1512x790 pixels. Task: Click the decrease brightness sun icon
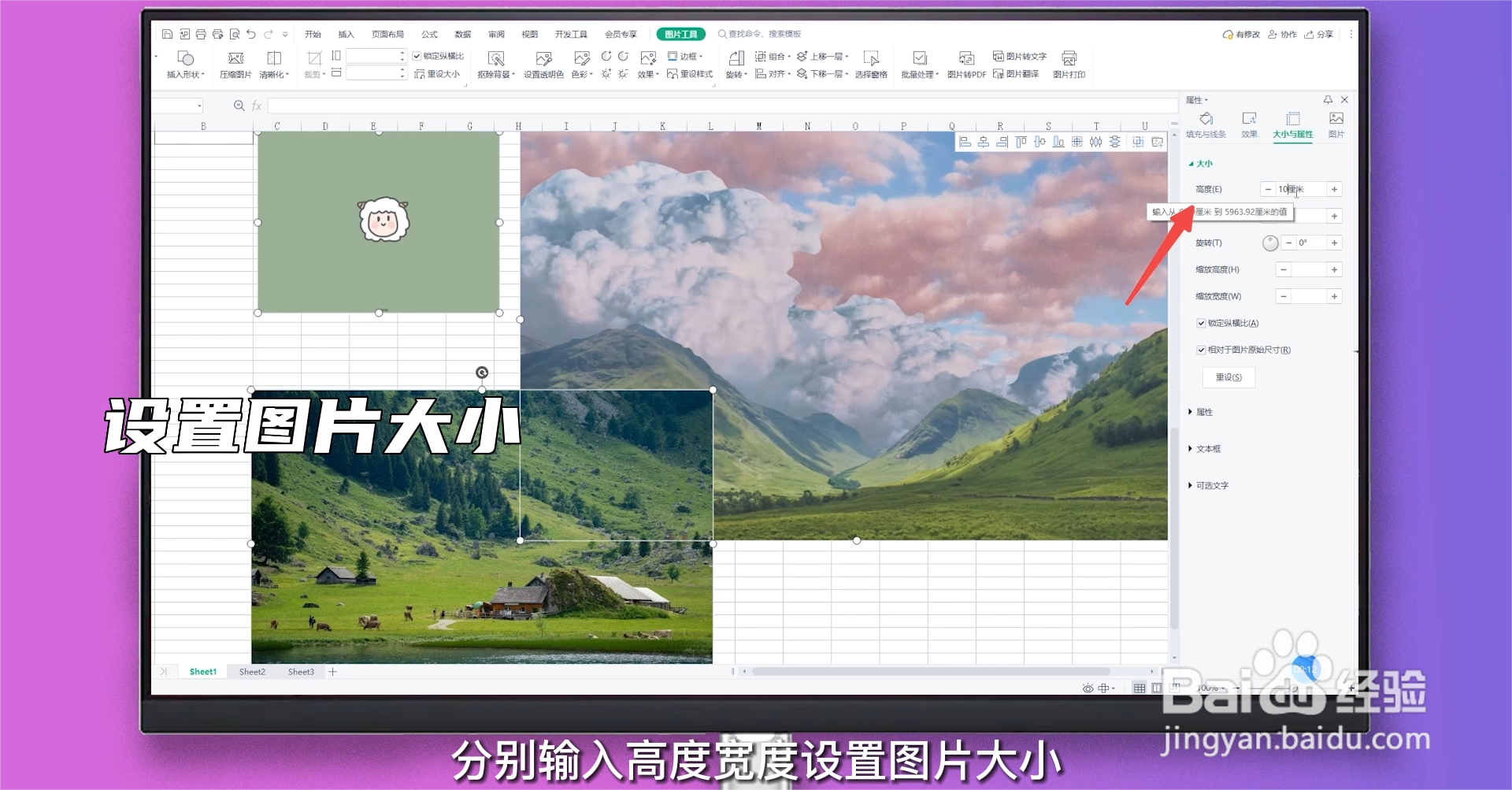623,74
